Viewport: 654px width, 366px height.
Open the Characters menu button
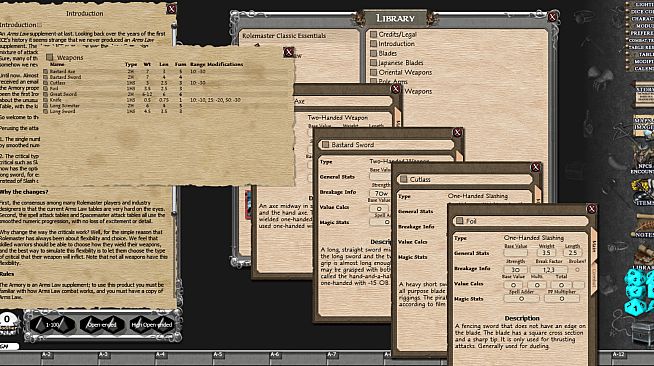point(641,19)
